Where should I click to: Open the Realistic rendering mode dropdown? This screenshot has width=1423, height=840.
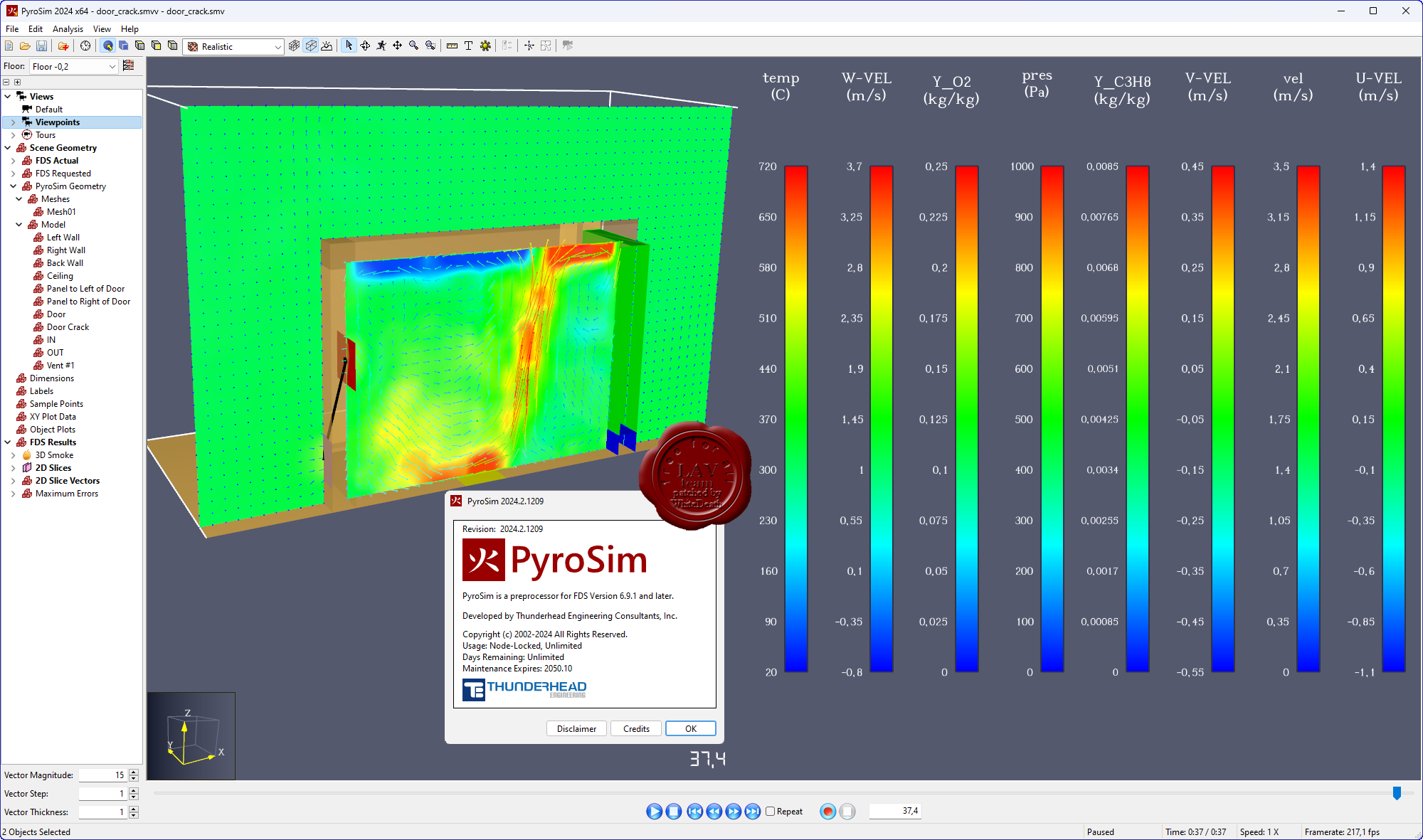click(234, 46)
